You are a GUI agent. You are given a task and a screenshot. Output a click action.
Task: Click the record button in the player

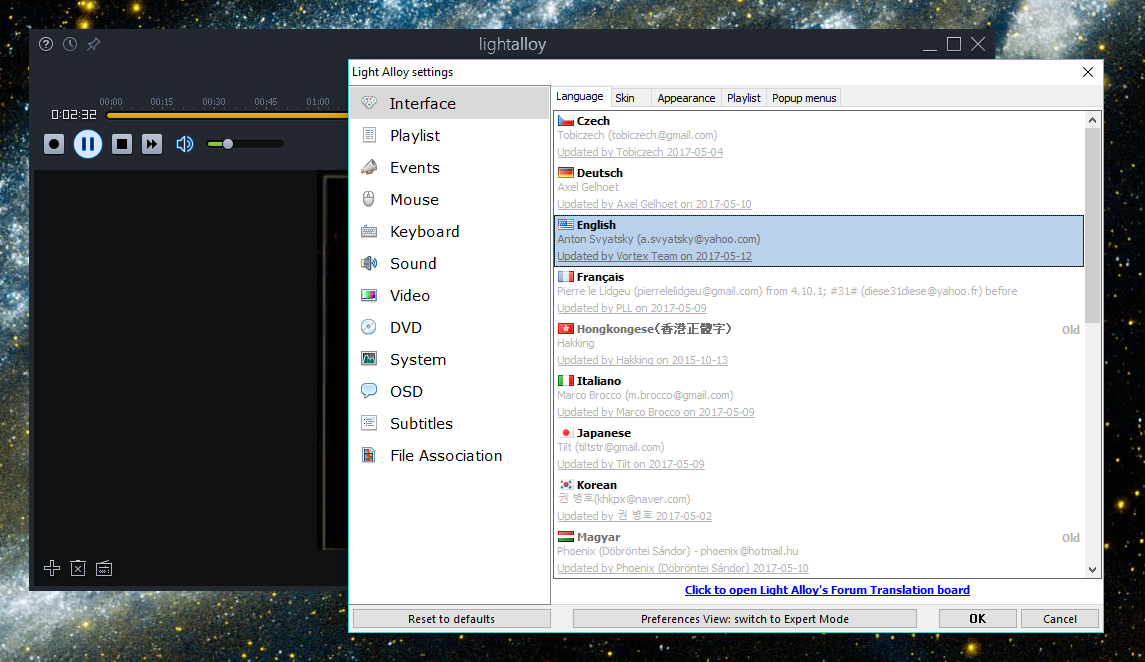(x=54, y=144)
